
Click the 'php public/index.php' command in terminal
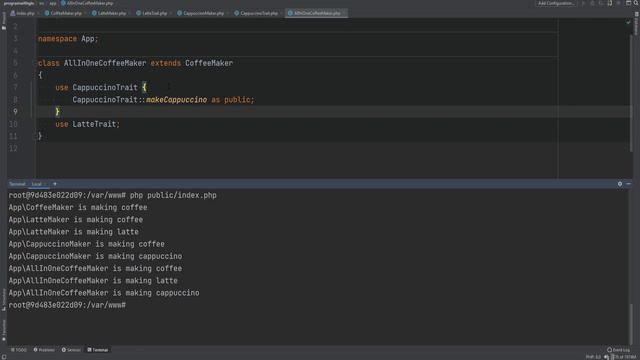pyautogui.click(x=173, y=196)
